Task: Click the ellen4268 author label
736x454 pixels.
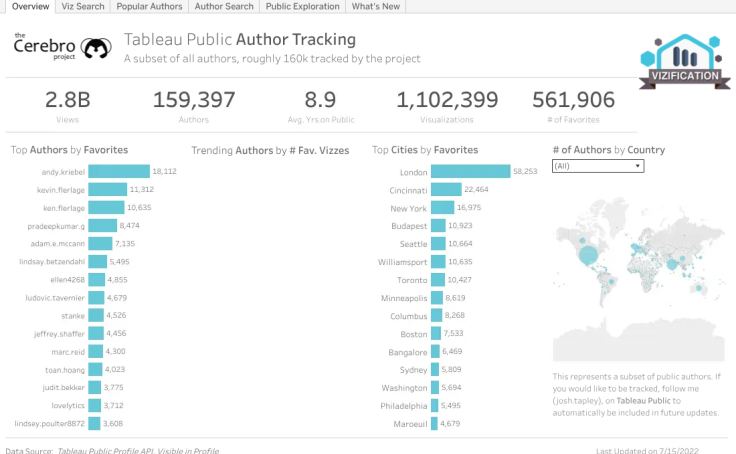Action: [68, 280]
